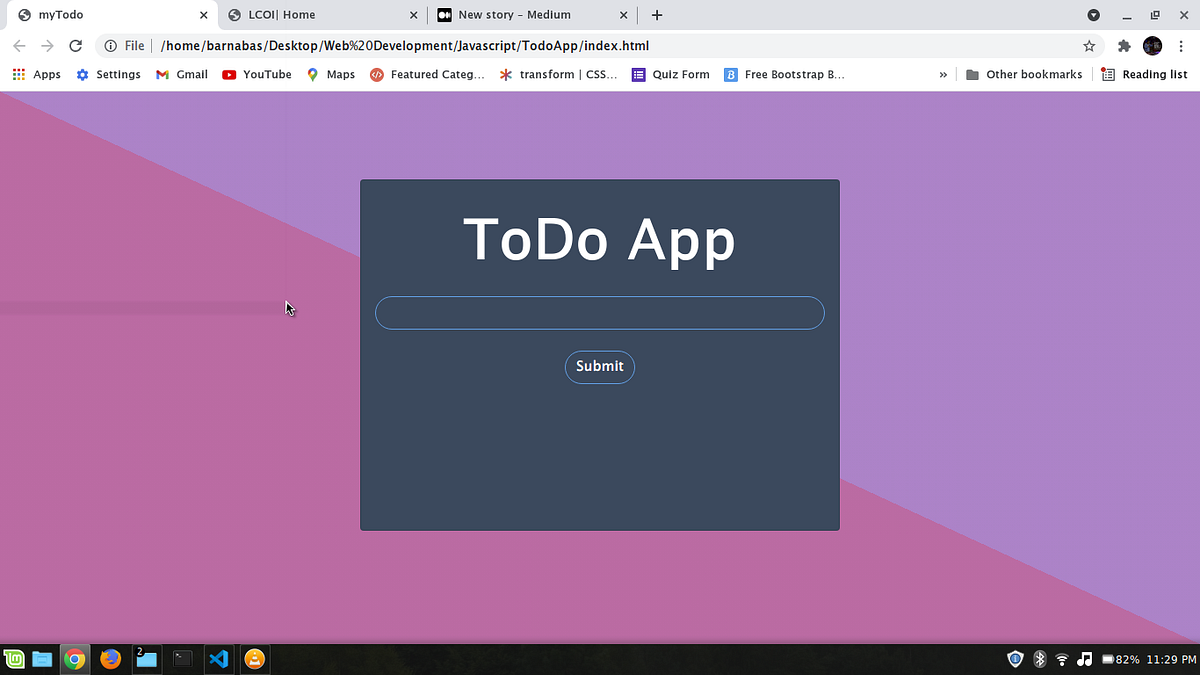This screenshot has height=675, width=1200.
Task: Click the todo text input field
Action: point(599,312)
